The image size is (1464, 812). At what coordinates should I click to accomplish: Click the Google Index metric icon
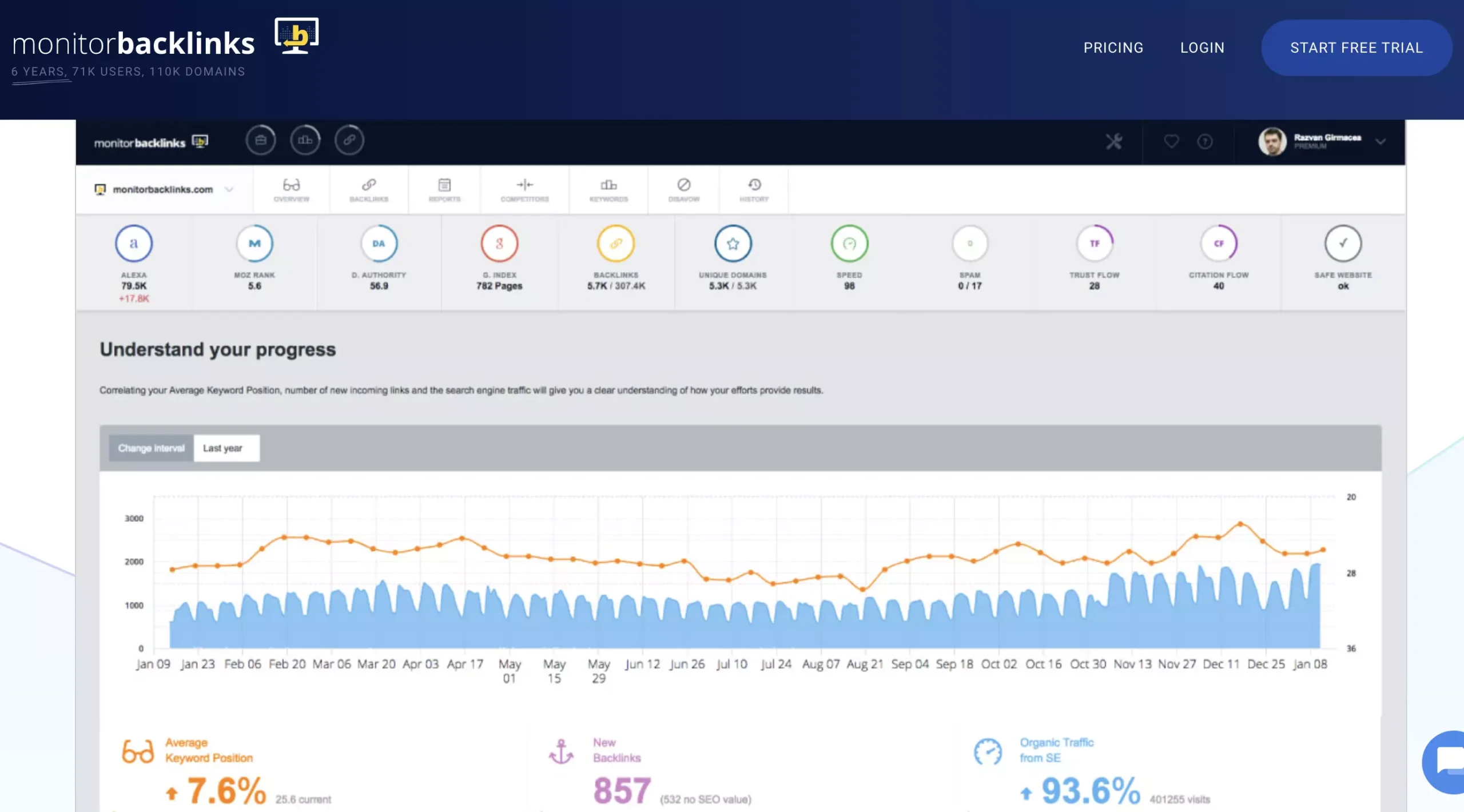coord(499,244)
